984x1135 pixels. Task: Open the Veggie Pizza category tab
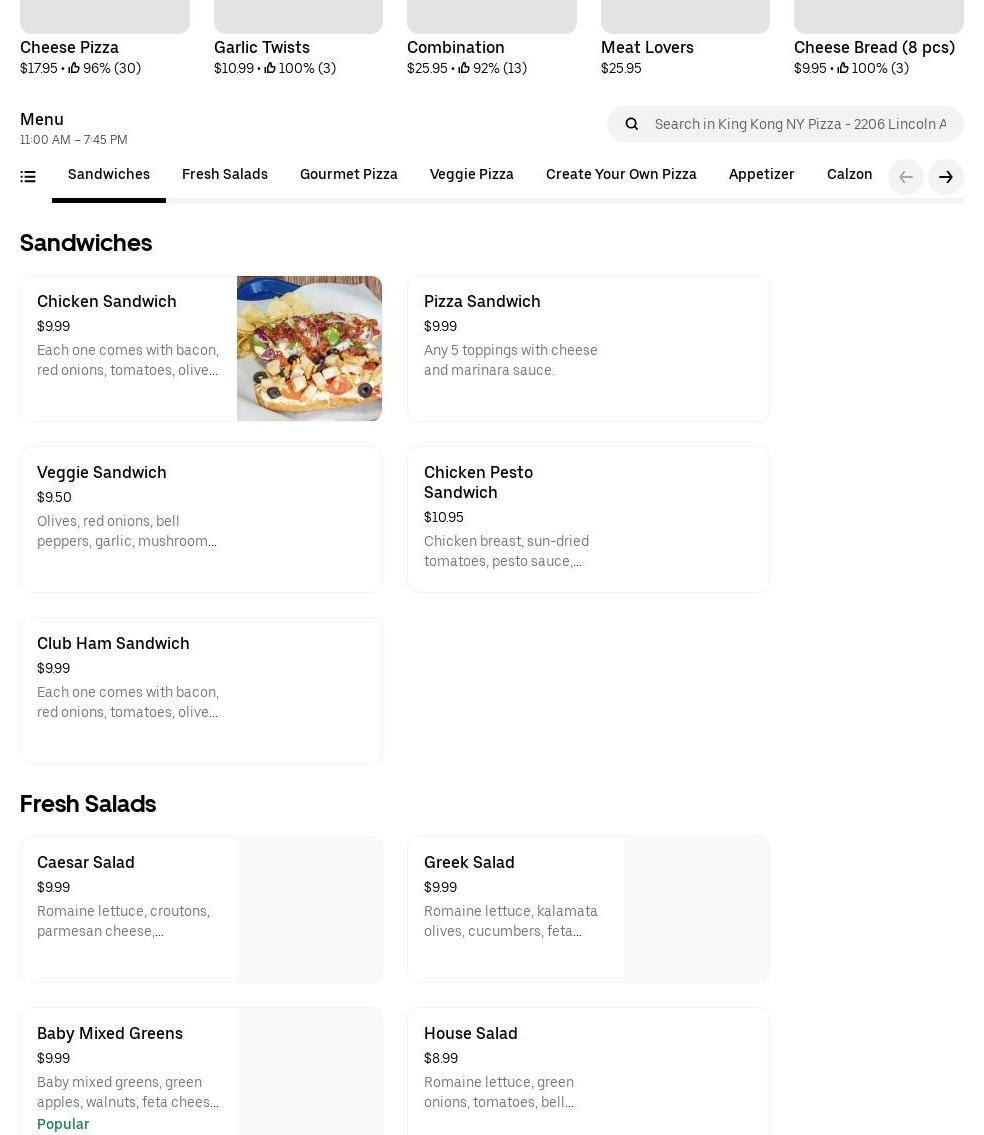click(472, 175)
